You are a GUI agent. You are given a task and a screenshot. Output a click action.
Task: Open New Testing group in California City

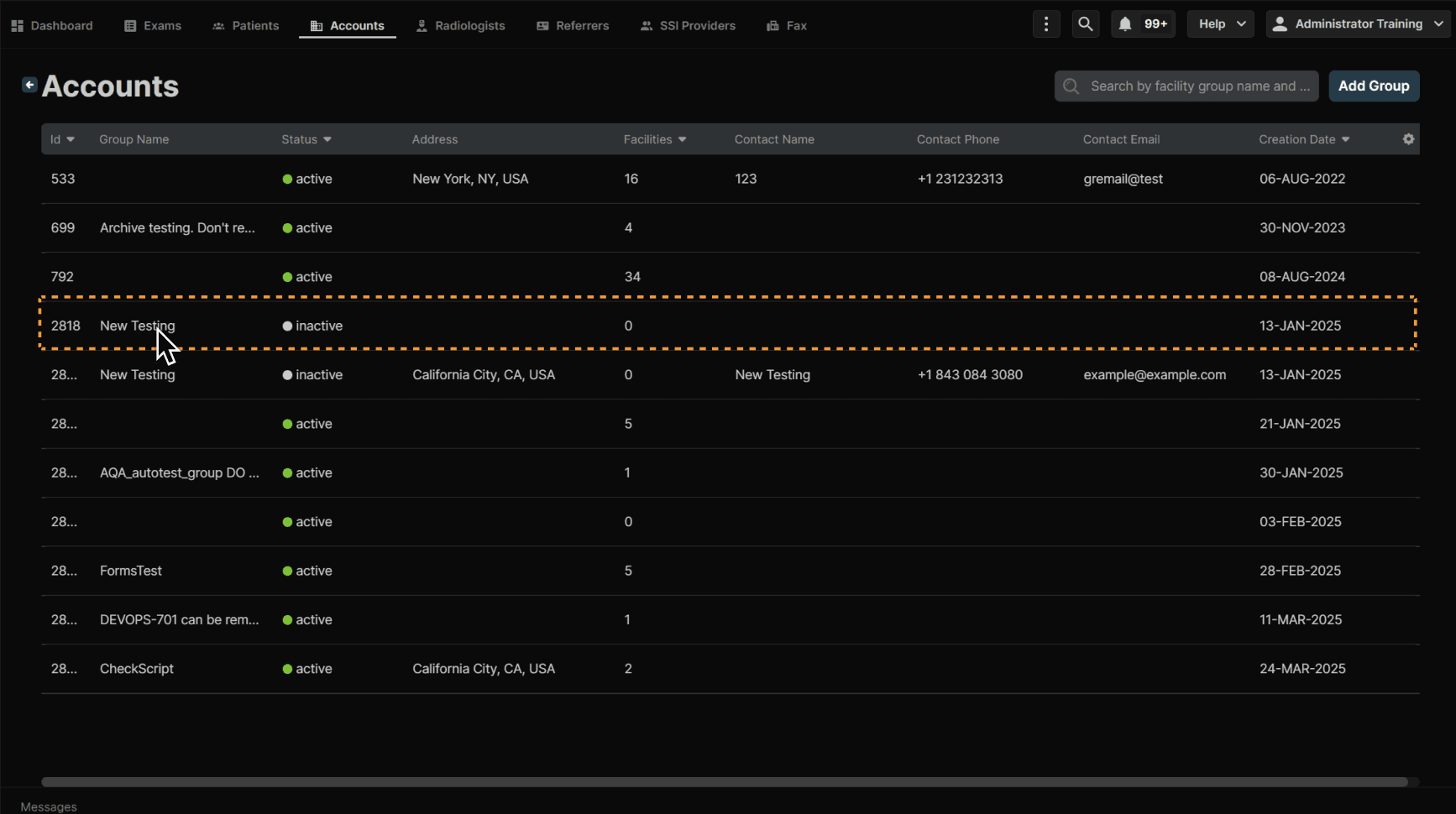[x=731, y=374]
